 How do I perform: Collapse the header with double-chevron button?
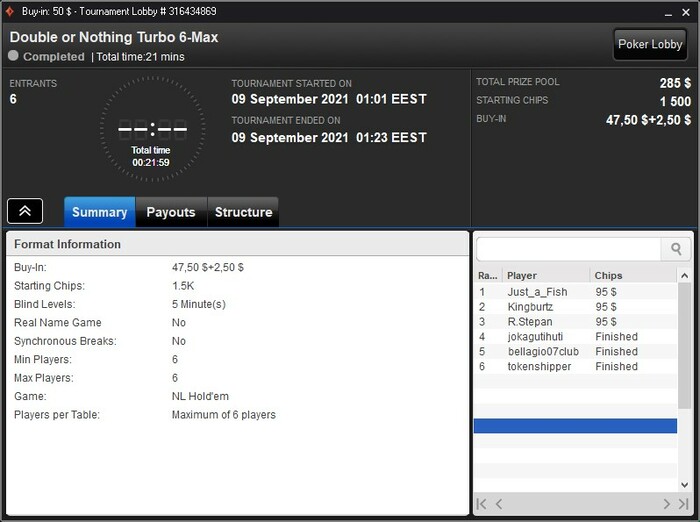point(25,211)
